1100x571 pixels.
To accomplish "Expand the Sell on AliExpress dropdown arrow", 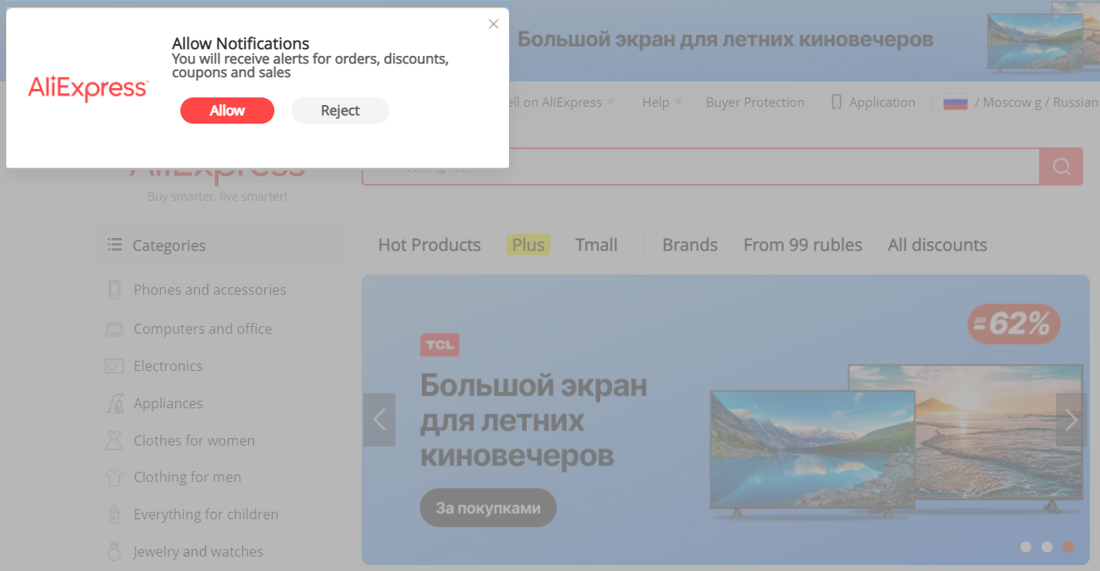I will coord(610,102).
